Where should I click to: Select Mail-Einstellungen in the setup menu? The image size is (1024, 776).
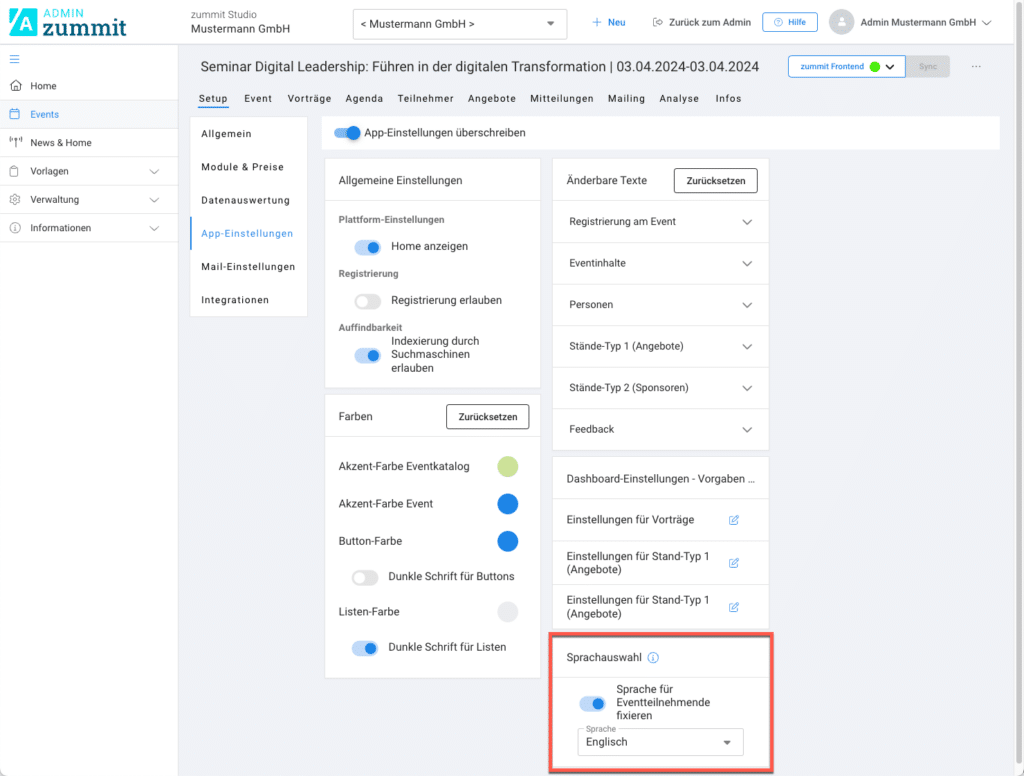tap(248, 267)
